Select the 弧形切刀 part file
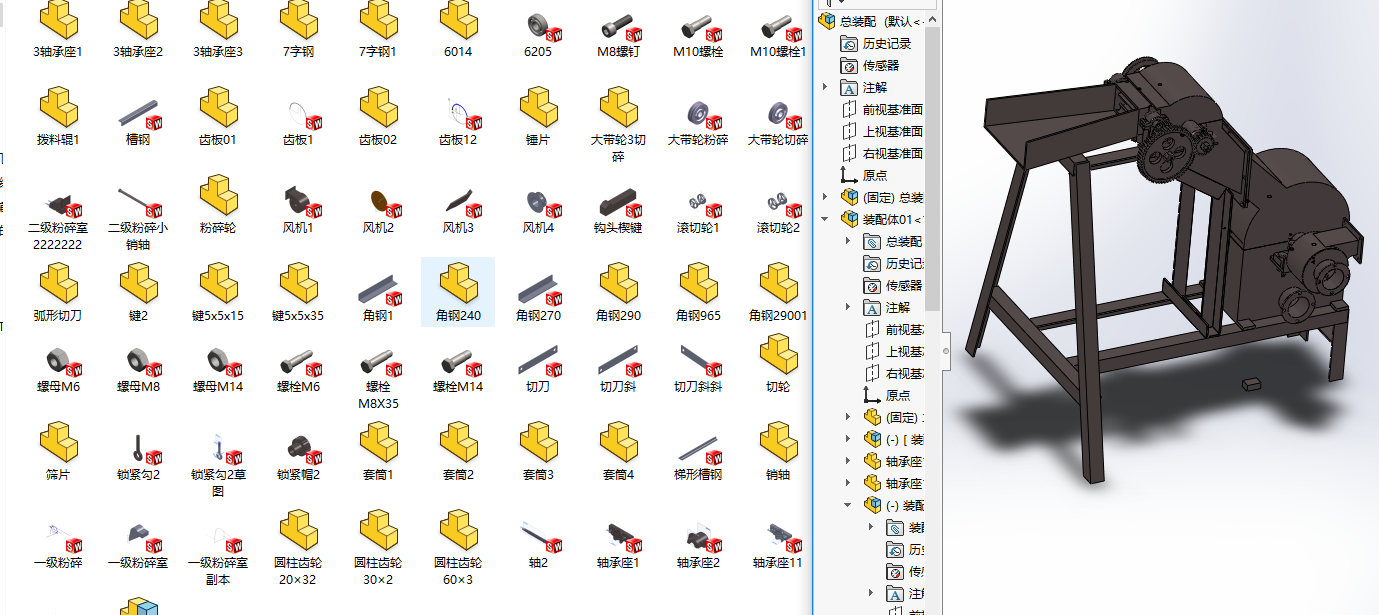This screenshot has height=615, width=1379. click(x=58, y=292)
